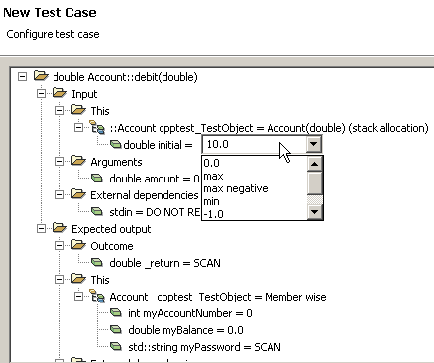Viewport: 434px width, 363px height.
Task: Click the dropdown list scroll down arrow
Action: point(315,212)
